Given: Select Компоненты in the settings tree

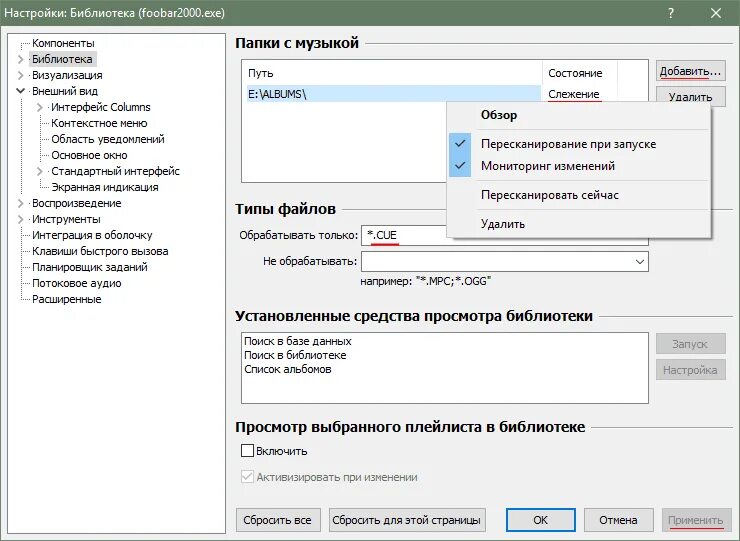Looking at the screenshot, I should (63, 43).
